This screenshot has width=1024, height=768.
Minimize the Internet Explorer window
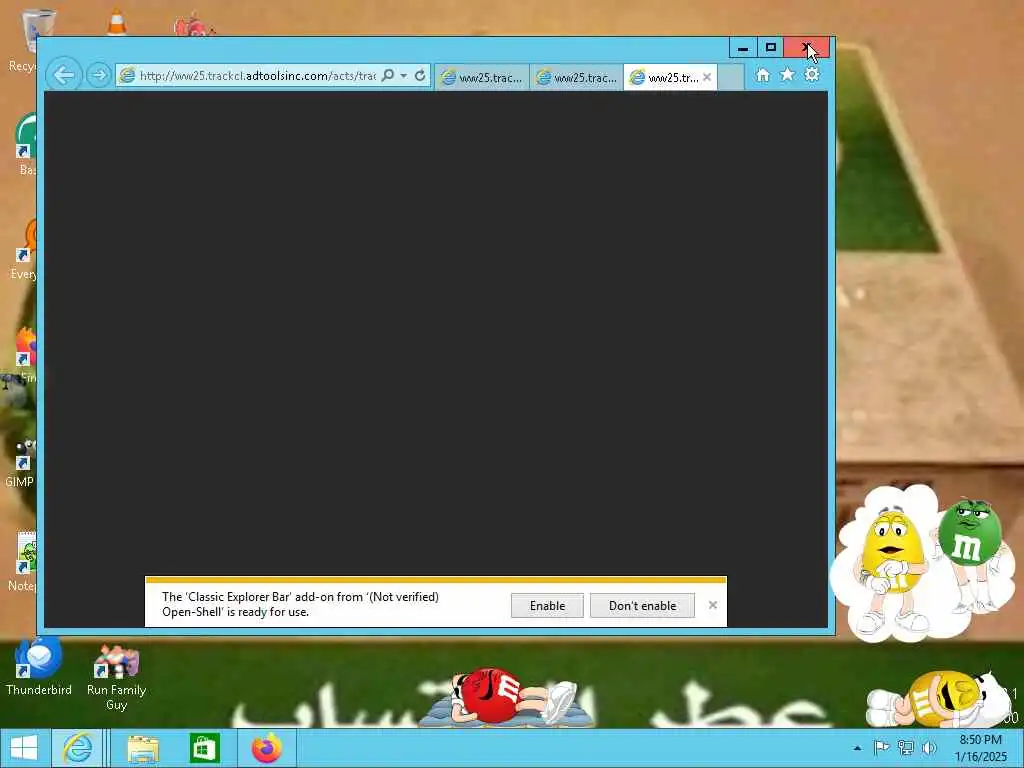(743, 48)
